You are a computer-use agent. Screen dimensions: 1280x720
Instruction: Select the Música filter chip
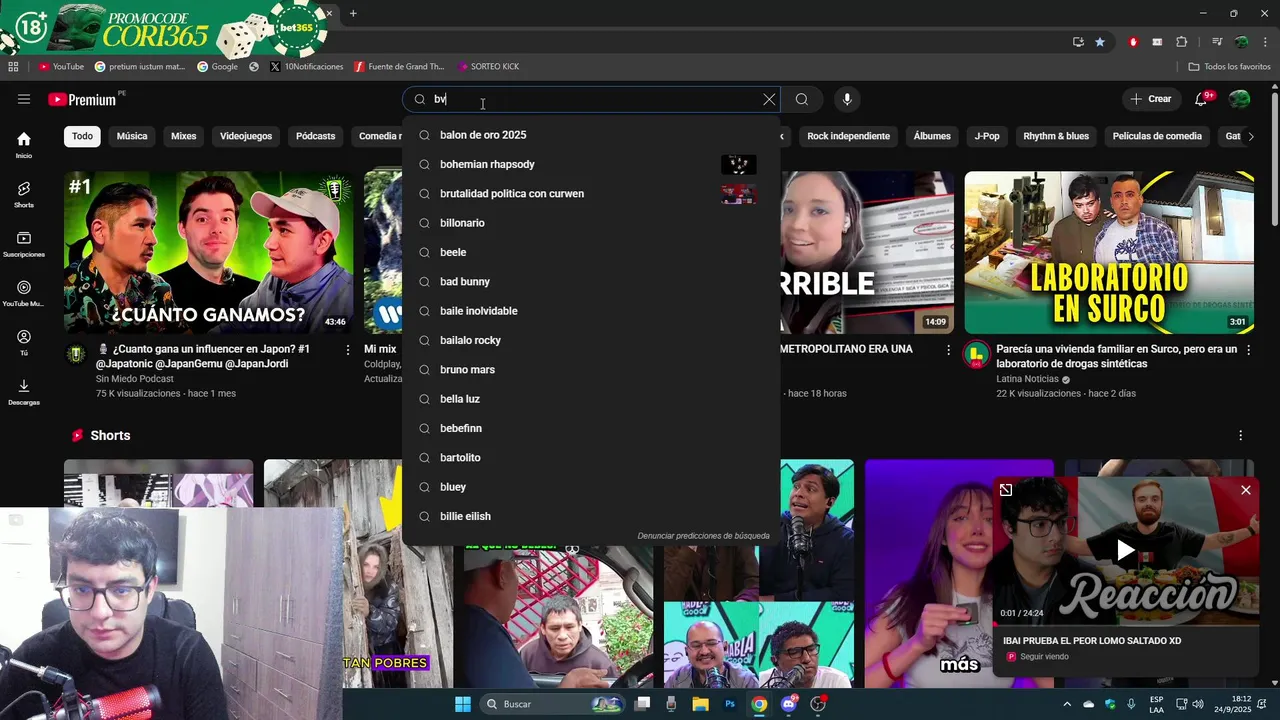pos(132,136)
